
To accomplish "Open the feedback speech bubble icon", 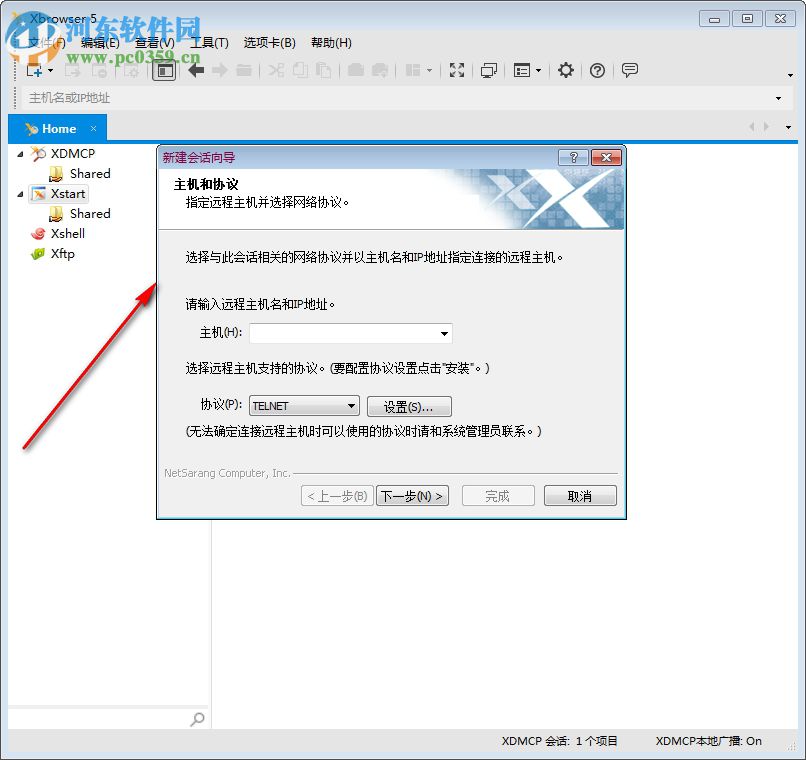I will pos(629,70).
